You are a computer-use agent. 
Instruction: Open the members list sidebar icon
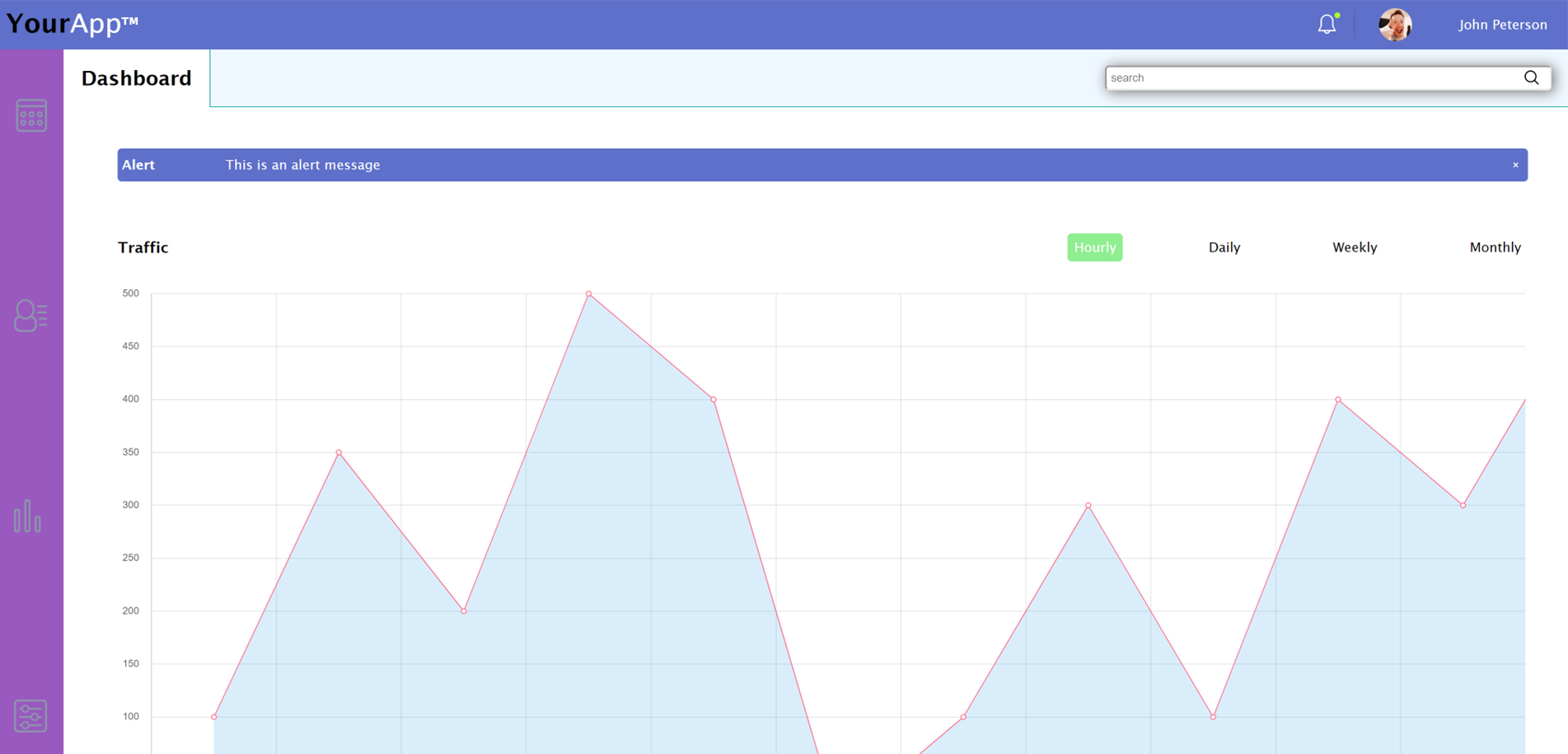pos(31,316)
